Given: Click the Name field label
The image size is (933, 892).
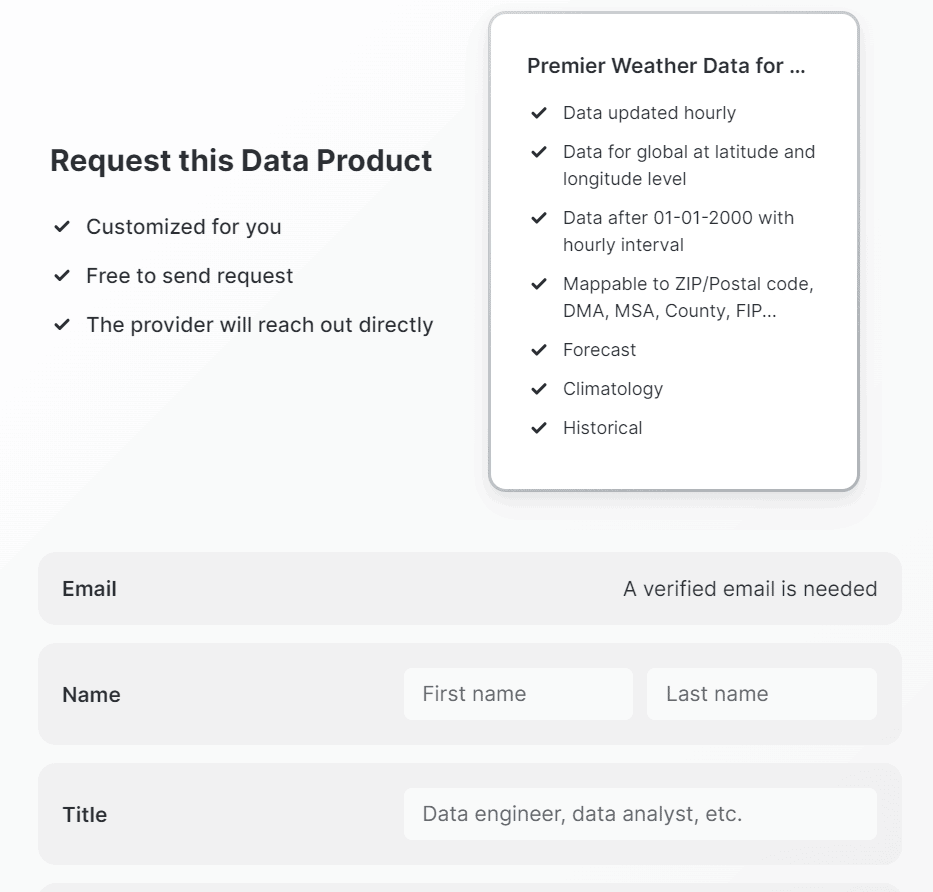Looking at the screenshot, I should click(x=92, y=694).
